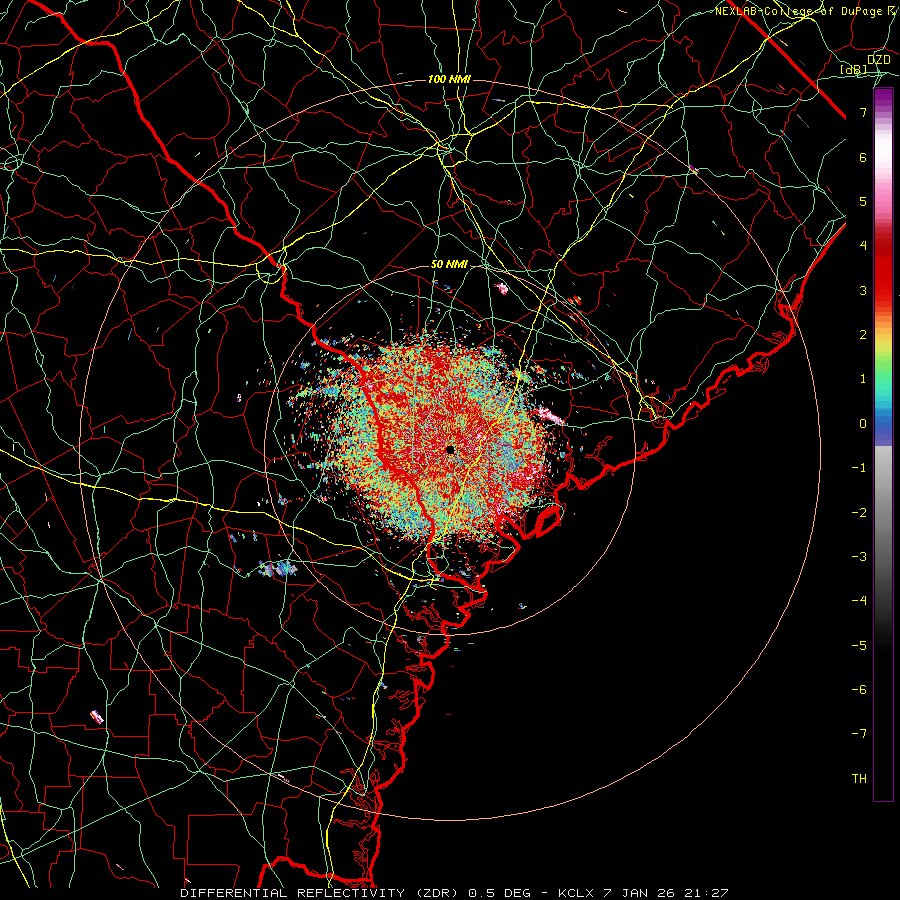Click the red band of the color bar
Screen dimensions: 900x900
coord(883,270)
